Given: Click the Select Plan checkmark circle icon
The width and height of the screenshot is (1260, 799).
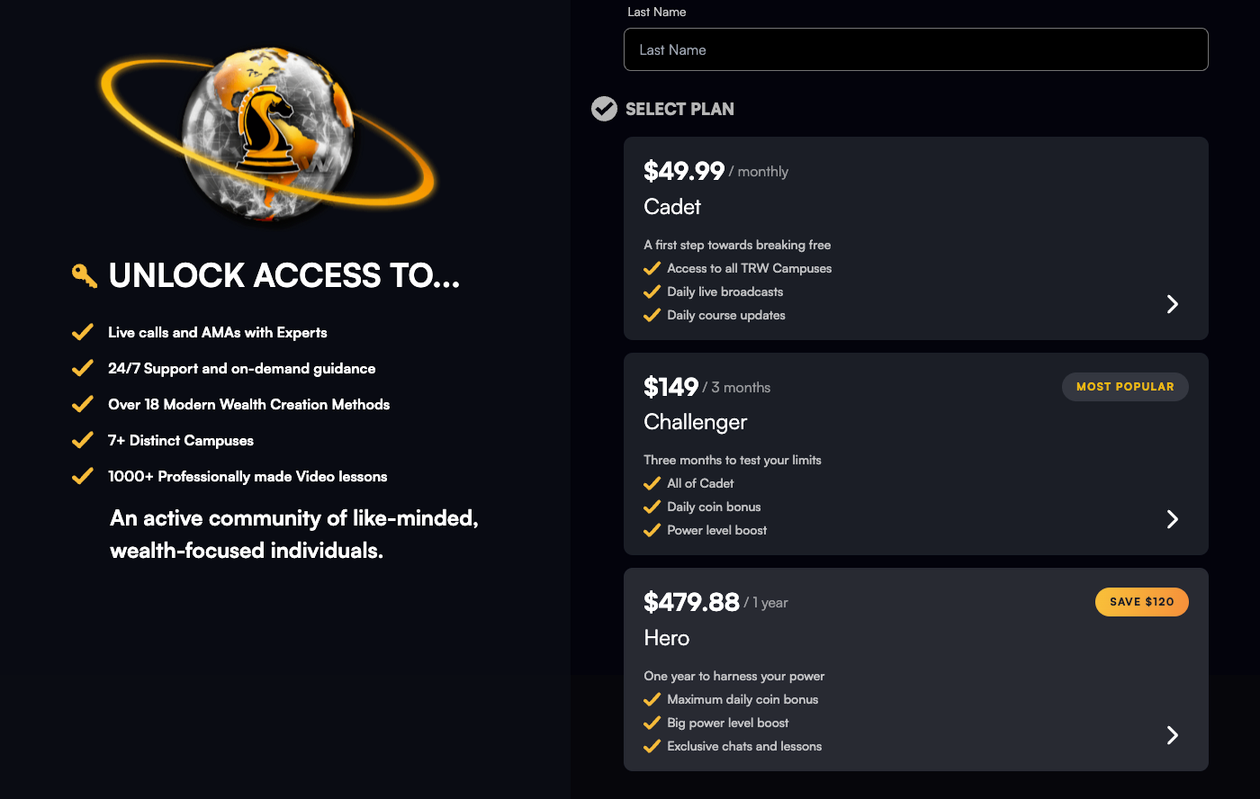Looking at the screenshot, I should click(604, 109).
